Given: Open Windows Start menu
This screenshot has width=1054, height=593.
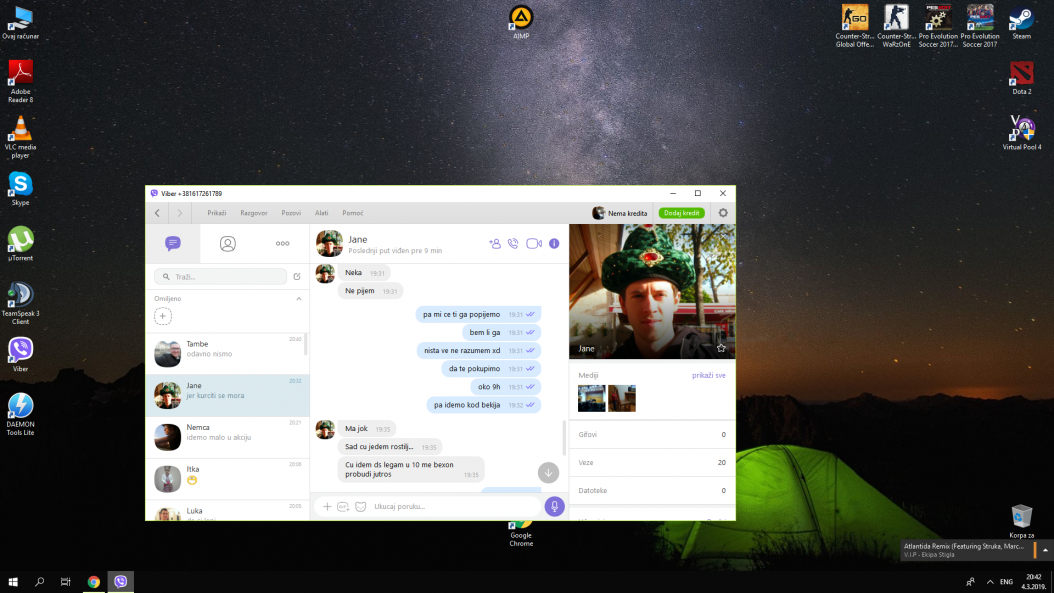Looking at the screenshot, I should 13,582.
